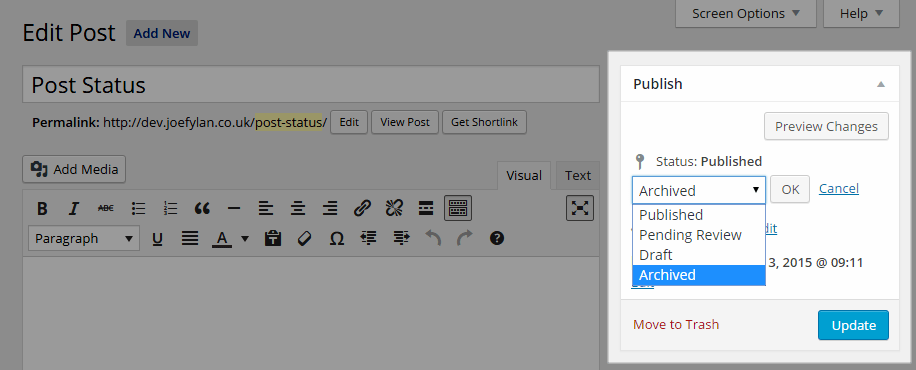Choose Draft from status list
The height and width of the screenshot is (370, 916).
(699, 255)
